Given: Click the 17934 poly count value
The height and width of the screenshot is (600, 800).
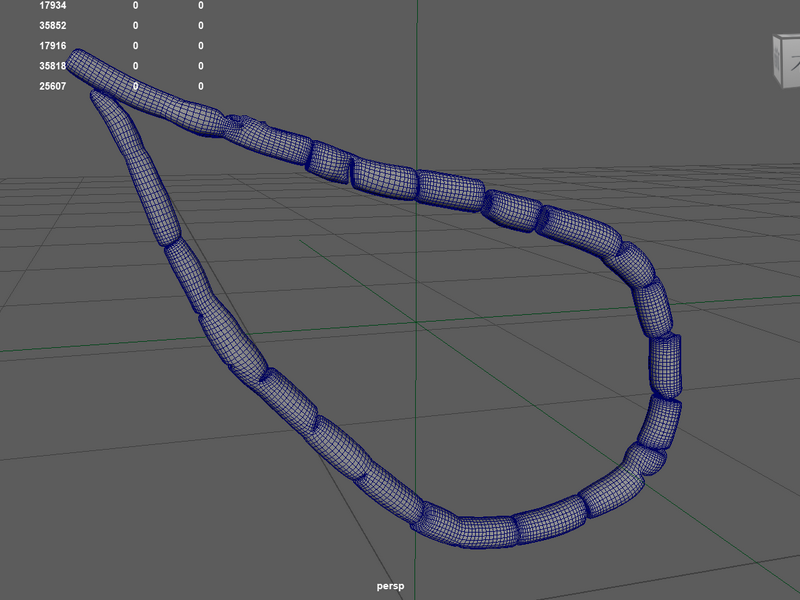Looking at the screenshot, I should pyautogui.click(x=53, y=6).
